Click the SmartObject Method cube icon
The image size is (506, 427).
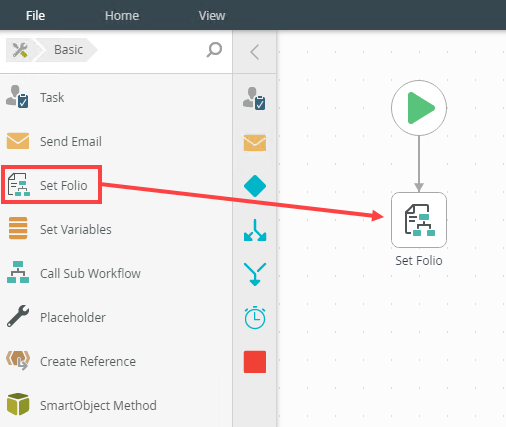point(18,404)
